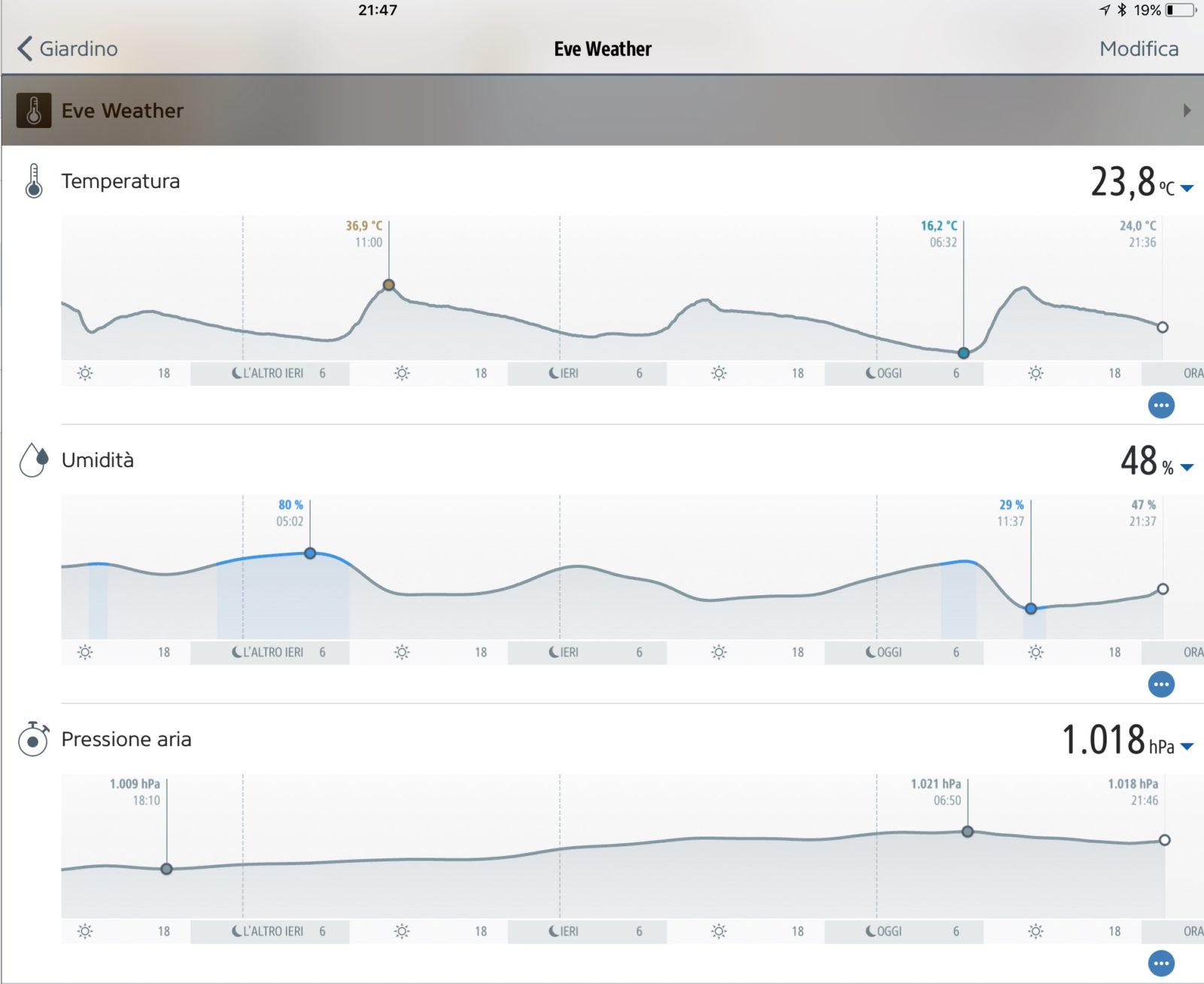
Task: Go back to Giardino
Action: (x=68, y=49)
